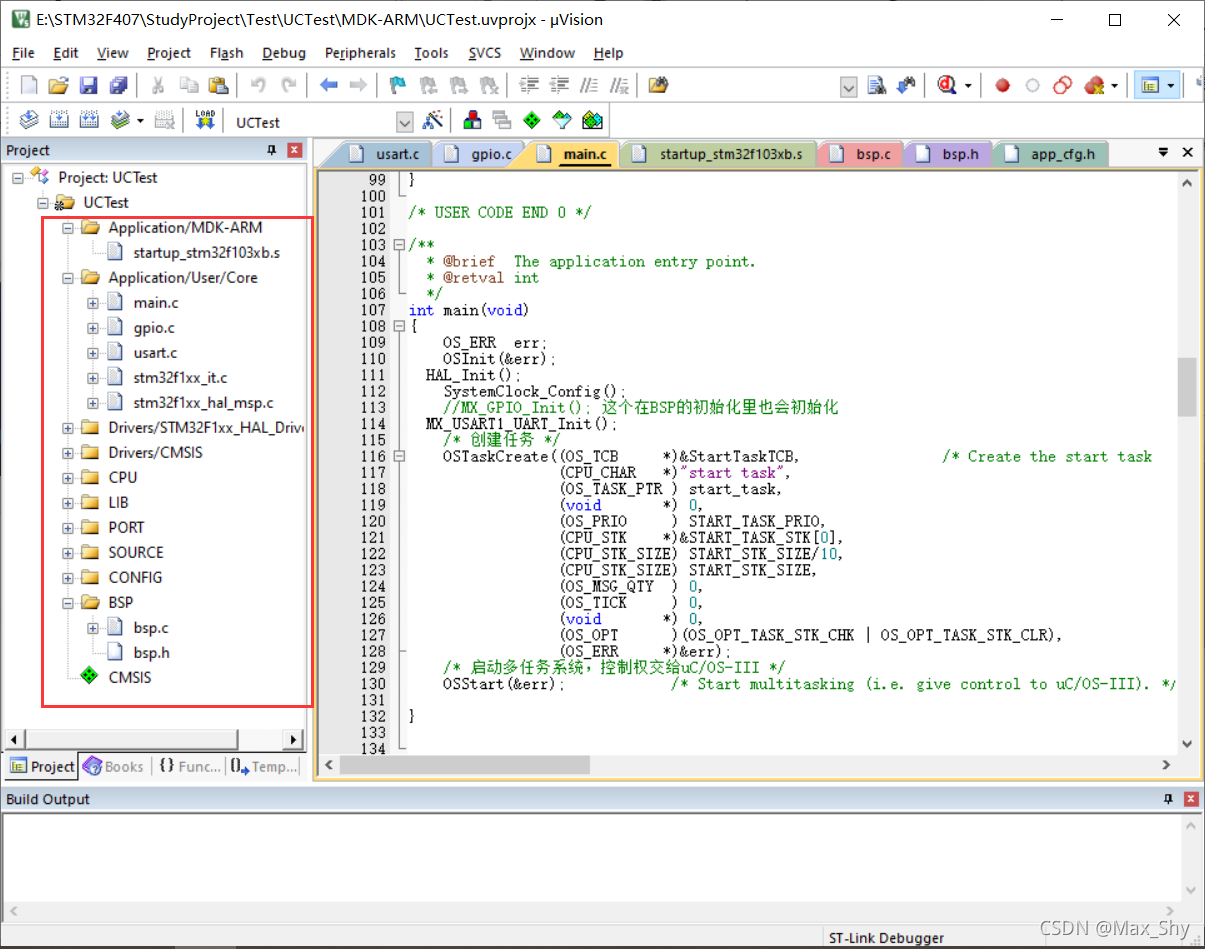The width and height of the screenshot is (1205, 949).
Task: Open the Select Software Packs icon
Action: point(562,121)
